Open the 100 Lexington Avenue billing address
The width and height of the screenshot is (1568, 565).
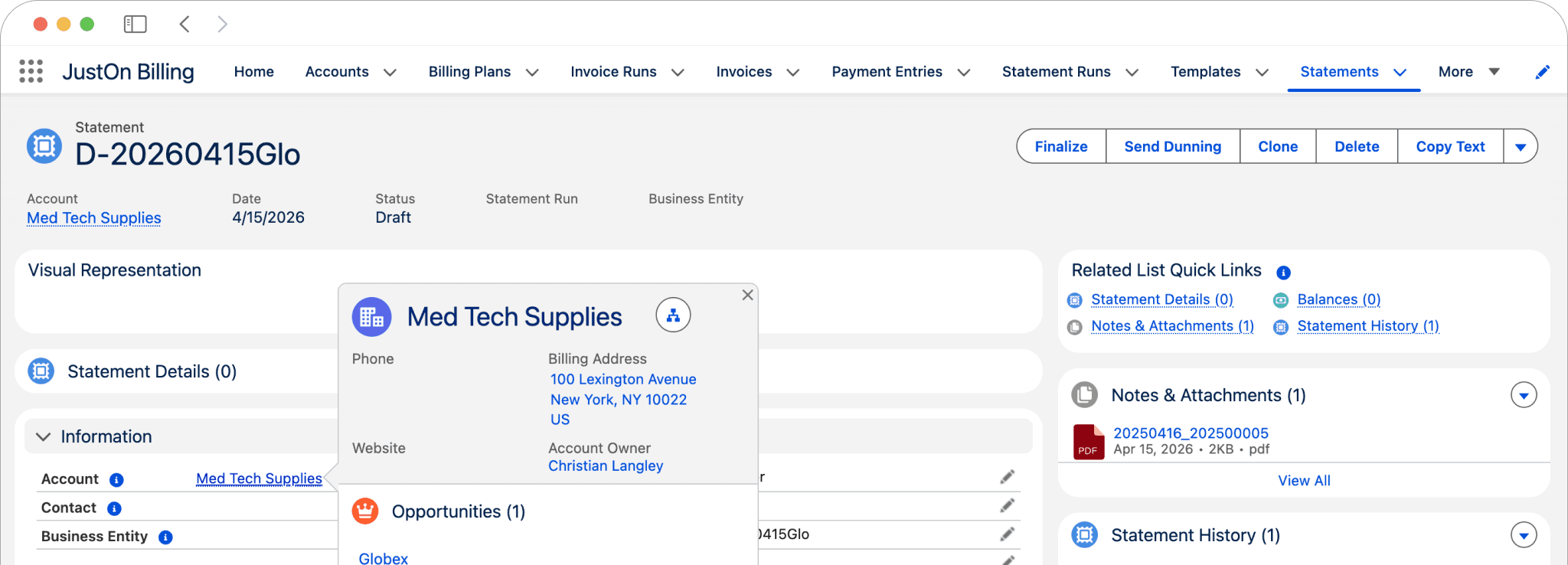point(623,380)
